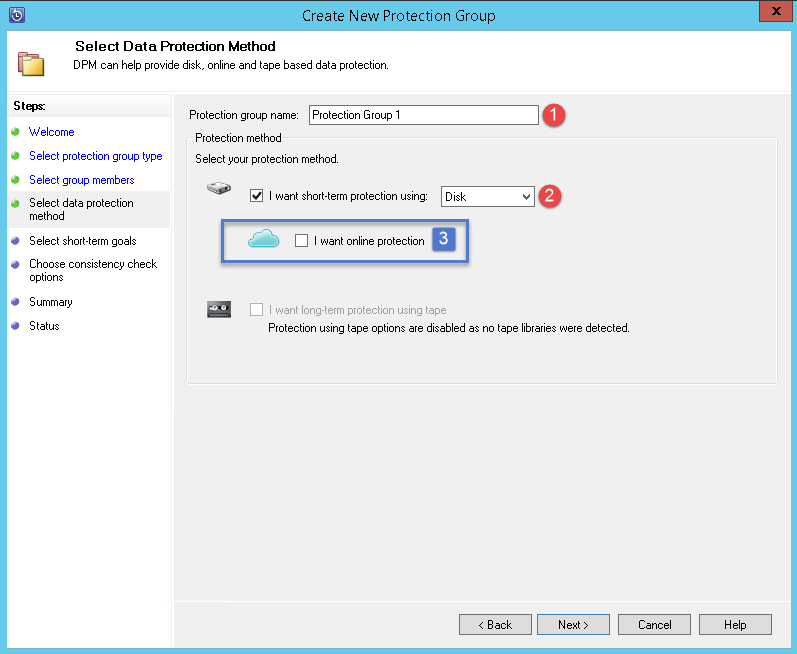Viewport: 797px width, 654px height.
Task: Click the 'Protection group name:' label
Action: coord(243,115)
